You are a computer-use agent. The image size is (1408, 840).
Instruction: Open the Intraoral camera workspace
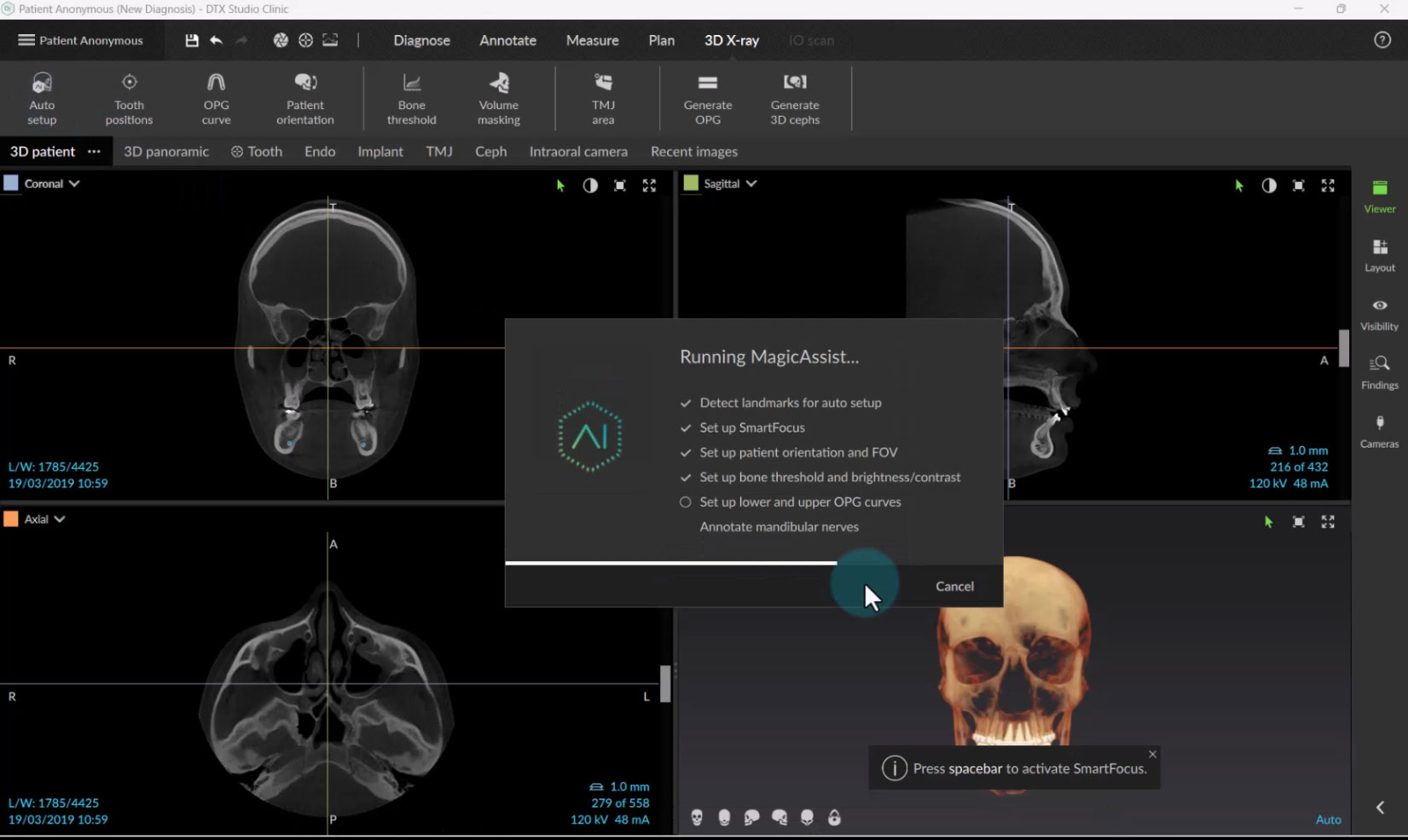(x=578, y=151)
